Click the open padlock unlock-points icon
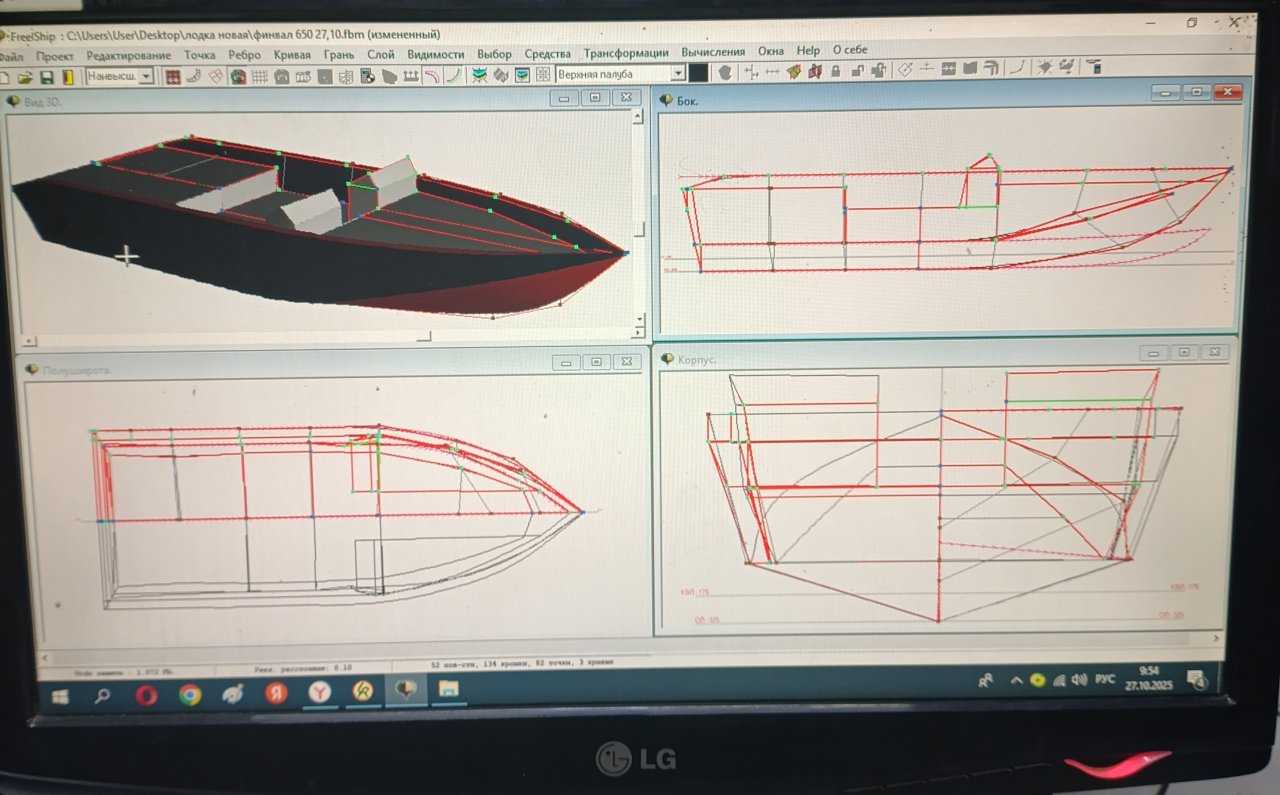The image size is (1280, 795). (x=857, y=71)
